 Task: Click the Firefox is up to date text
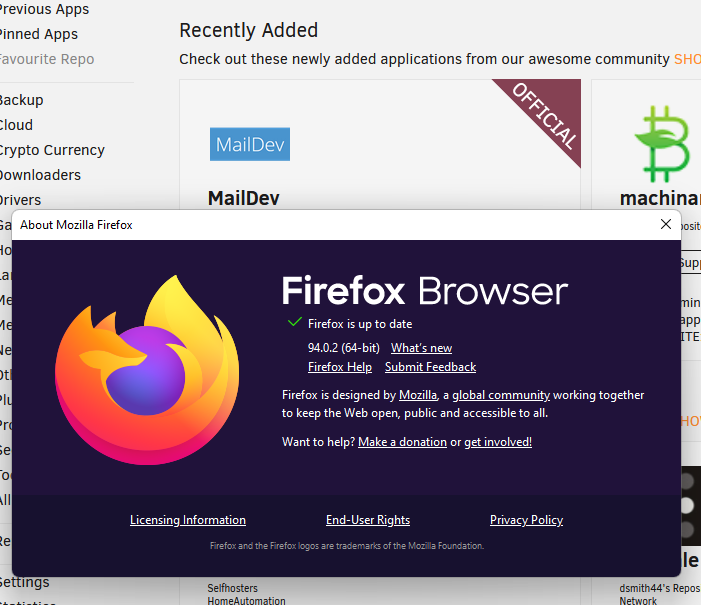(x=360, y=324)
